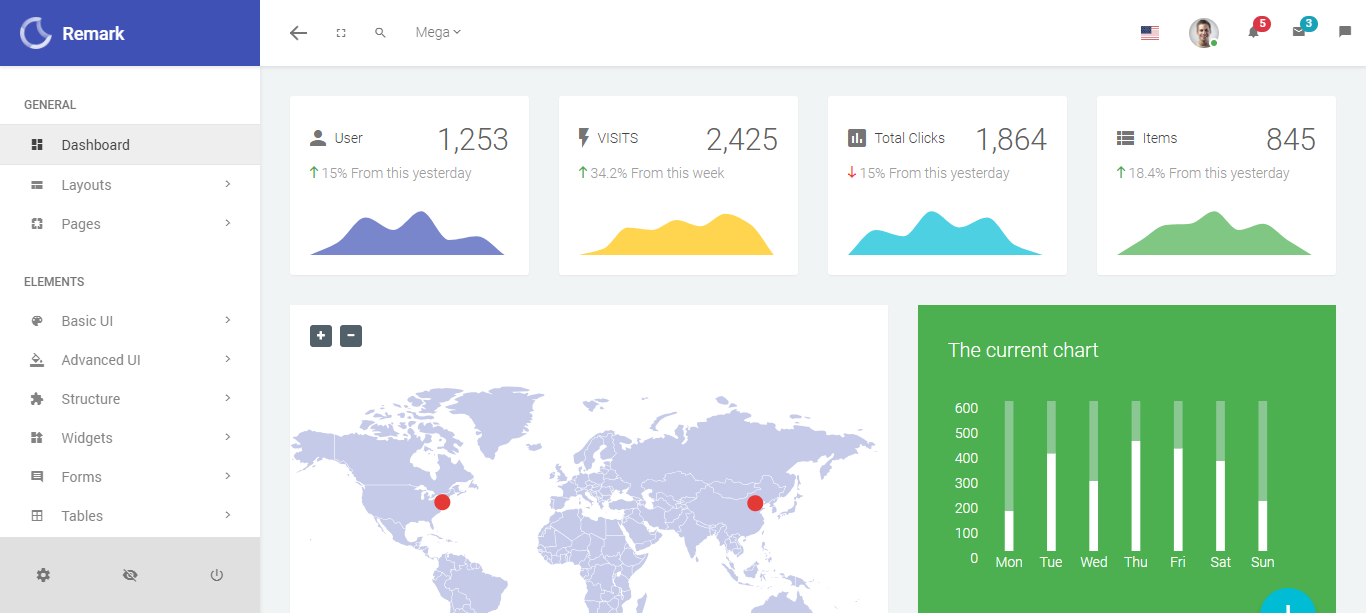The height and width of the screenshot is (613, 1366).
Task: Click the search magnifier icon
Action: point(380,33)
